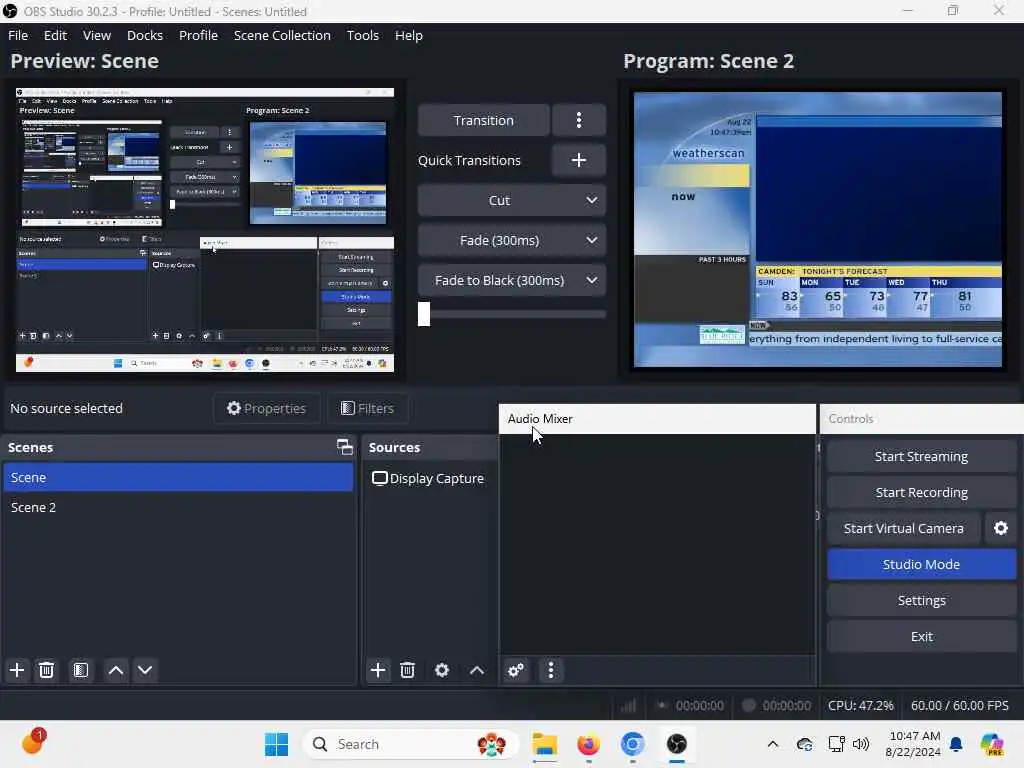Screen dimensions: 1024x768
Task: Add a new scene with plus icon
Action: coord(17,670)
